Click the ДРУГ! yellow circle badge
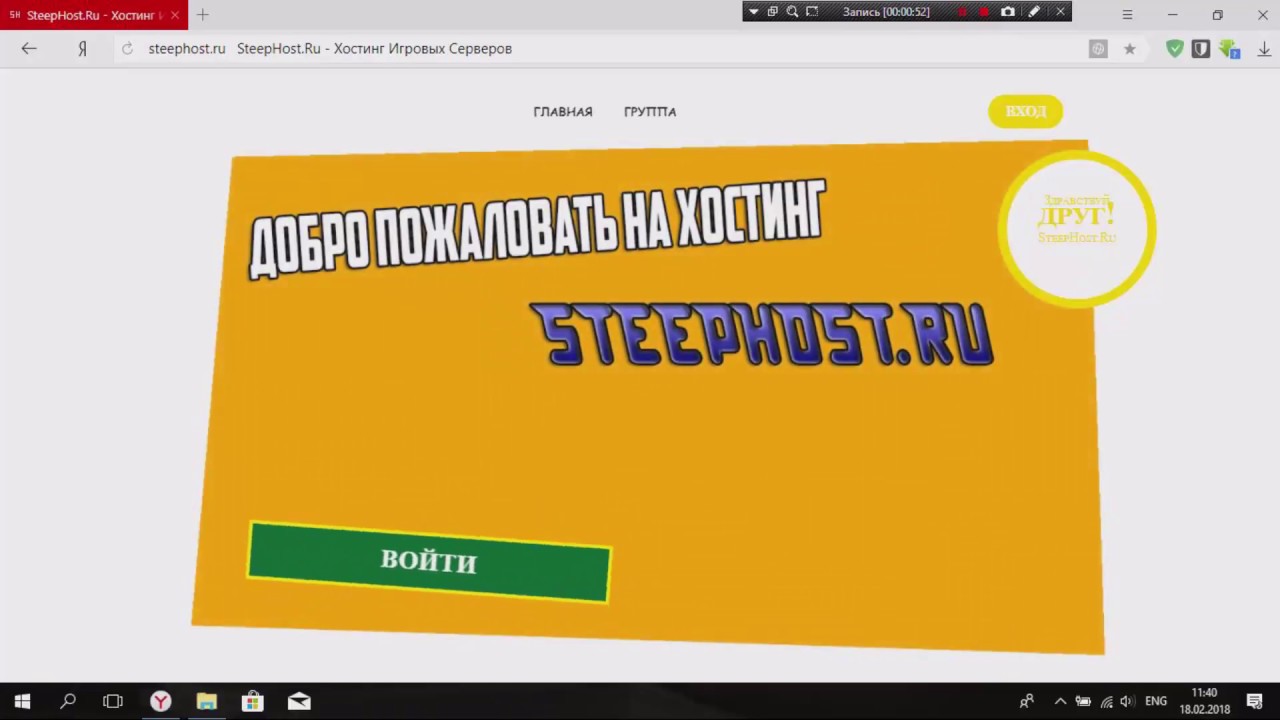1280x720 pixels. (1077, 228)
